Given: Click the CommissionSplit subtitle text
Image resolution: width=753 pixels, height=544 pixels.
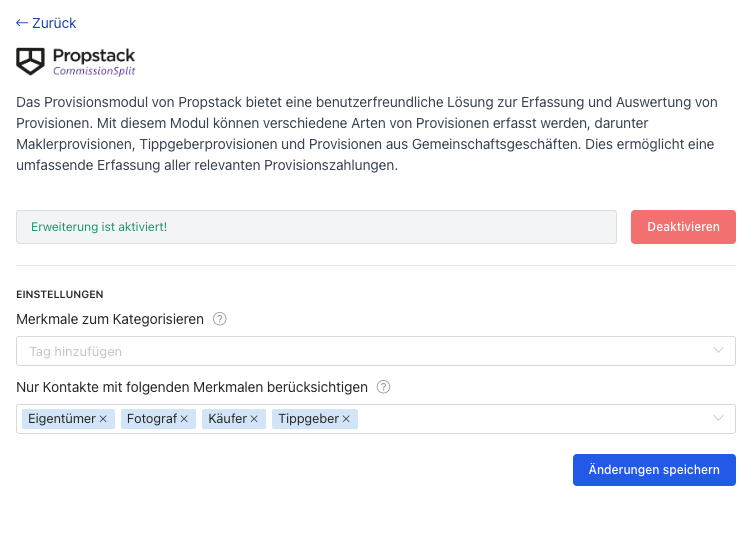Looking at the screenshot, I should click(x=94, y=71).
